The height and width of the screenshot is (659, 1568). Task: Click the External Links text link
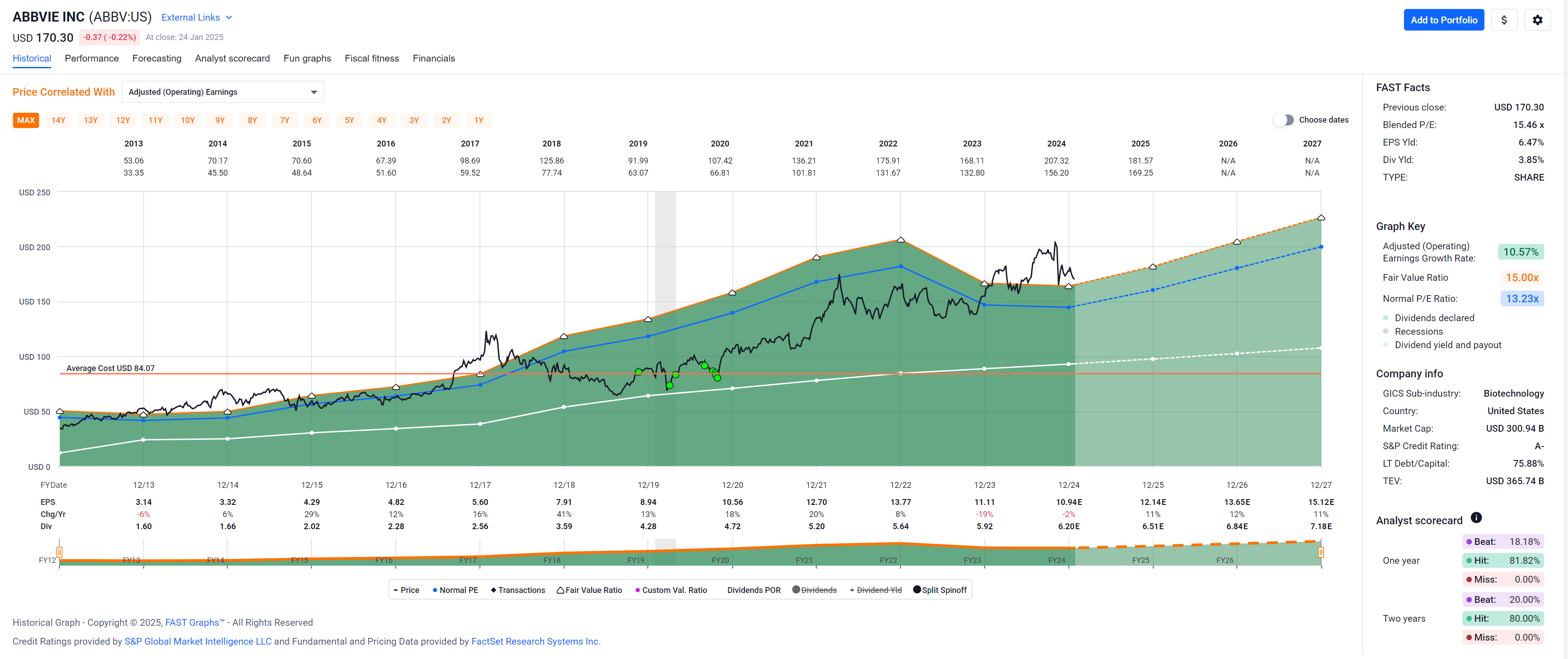click(190, 18)
